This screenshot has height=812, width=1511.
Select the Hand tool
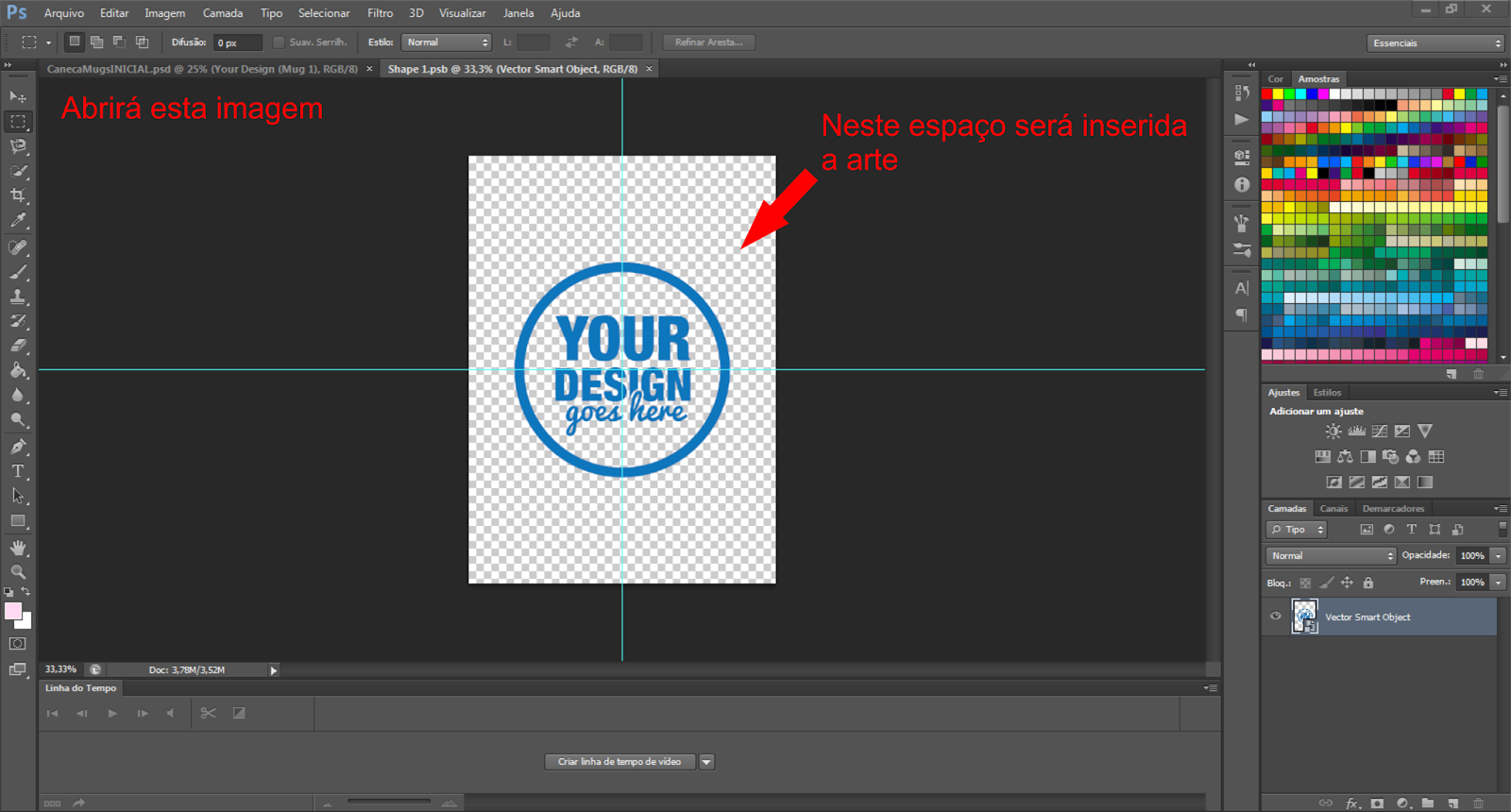click(x=18, y=548)
